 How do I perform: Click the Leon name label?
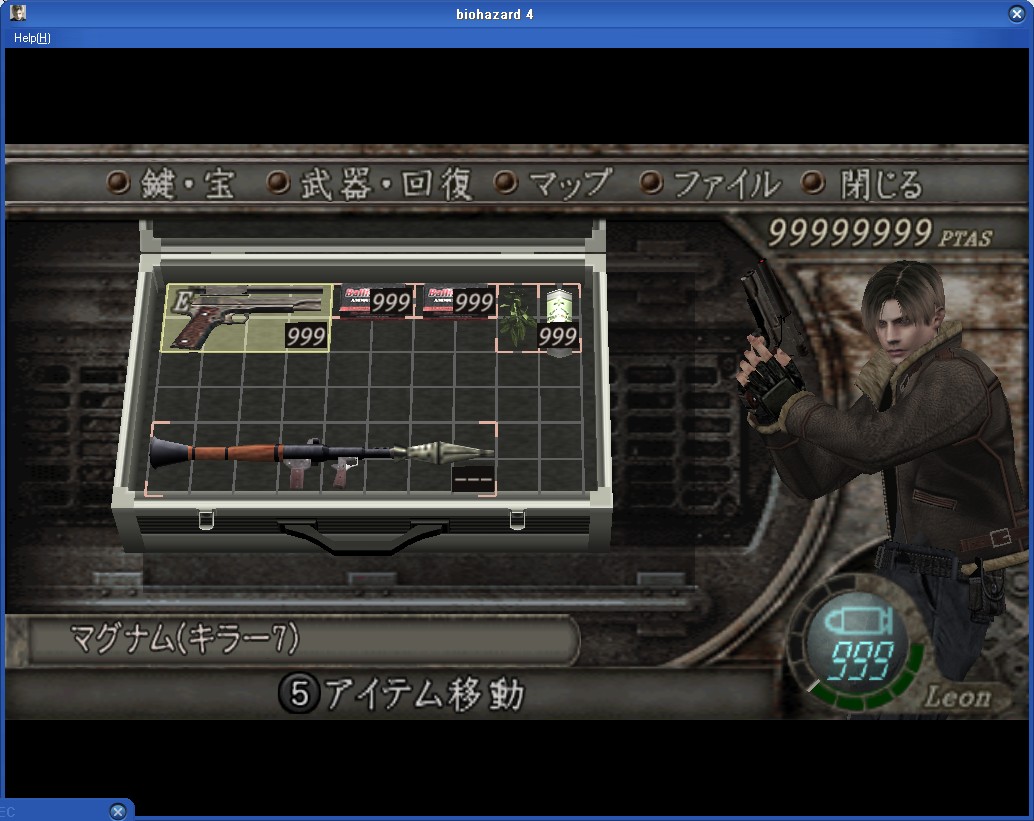(957, 696)
